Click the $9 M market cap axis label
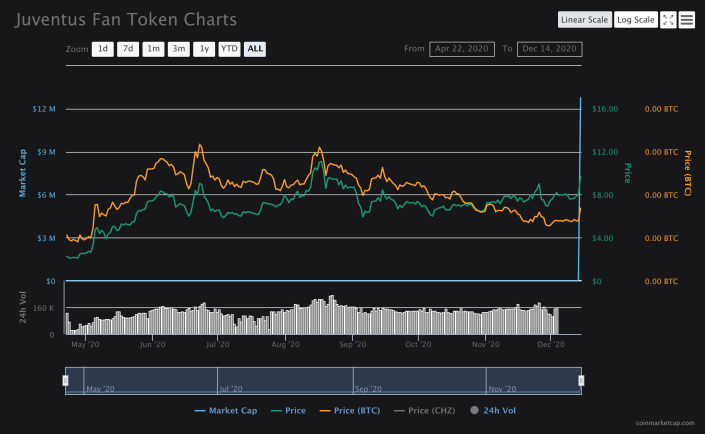 coord(46,152)
